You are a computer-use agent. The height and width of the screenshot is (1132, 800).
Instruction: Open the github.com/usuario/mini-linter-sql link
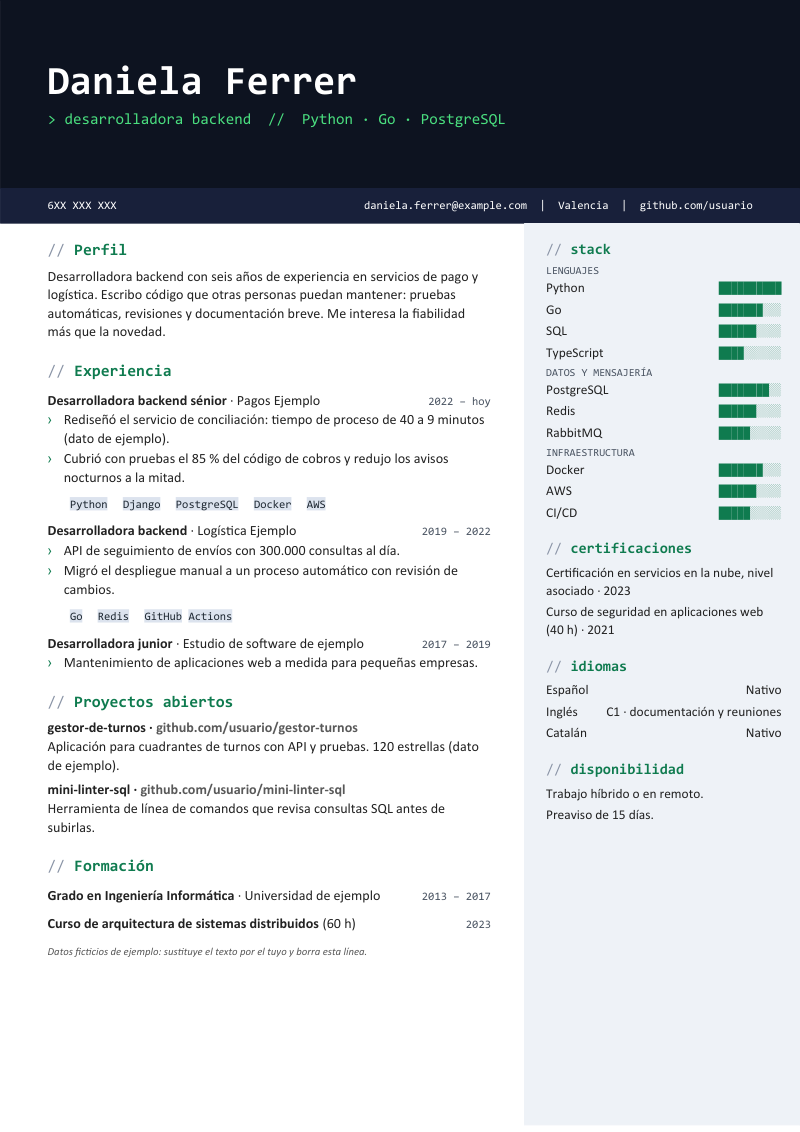[243, 790]
